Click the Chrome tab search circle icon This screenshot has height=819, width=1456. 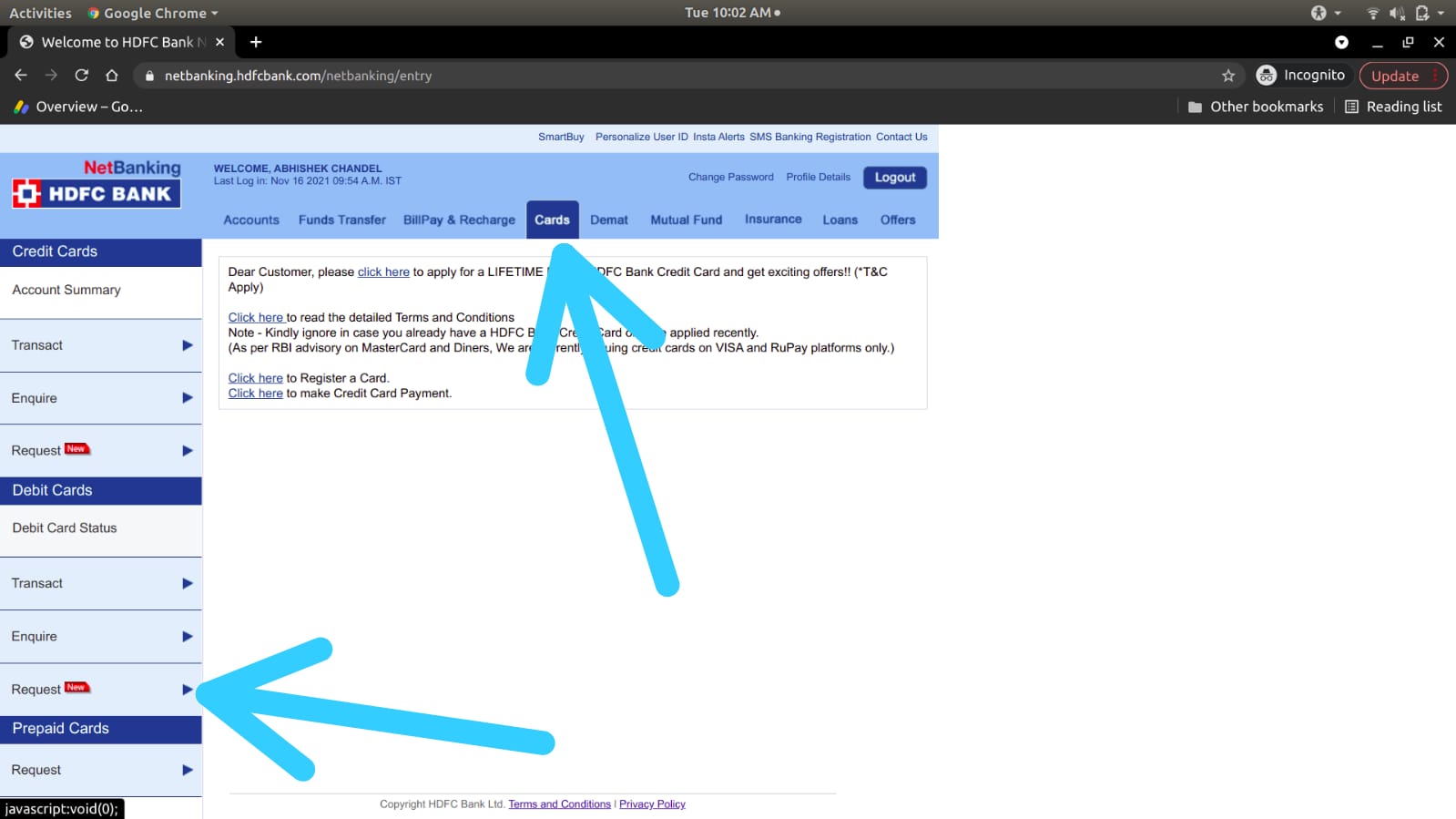tap(1341, 42)
